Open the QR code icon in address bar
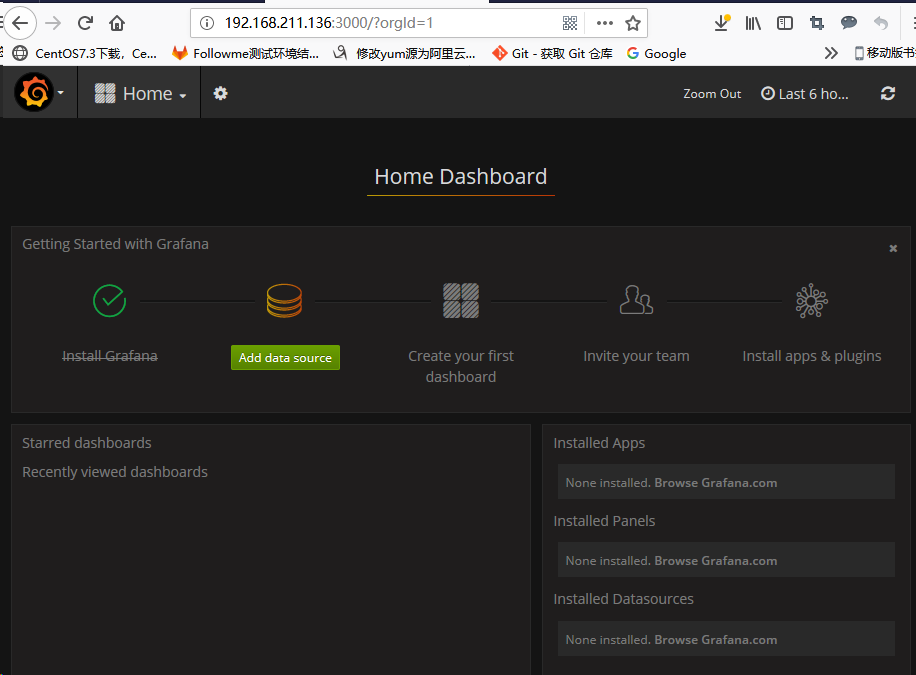Image resolution: width=916 pixels, height=675 pixels. (570, 23)
